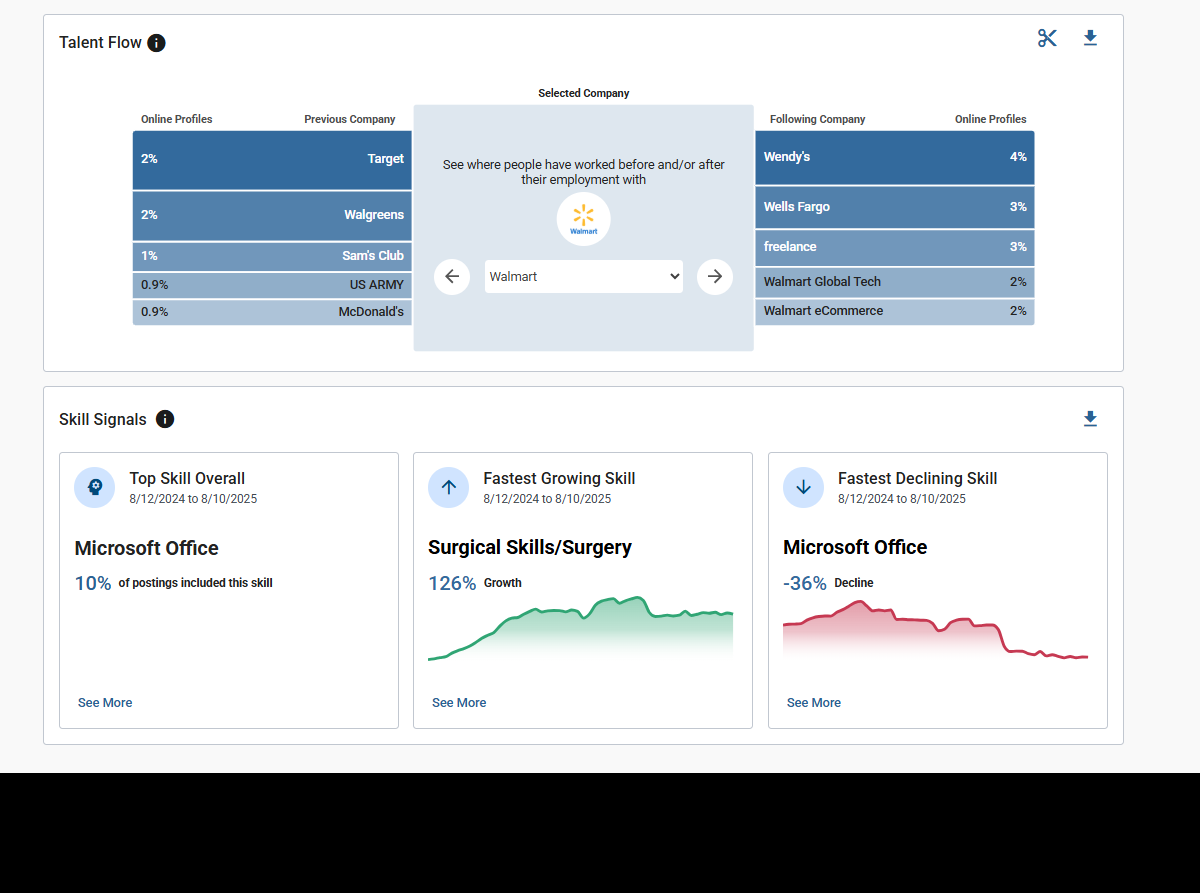Click the 10% of postings value

pyautogui.click(x=93, y=583)
